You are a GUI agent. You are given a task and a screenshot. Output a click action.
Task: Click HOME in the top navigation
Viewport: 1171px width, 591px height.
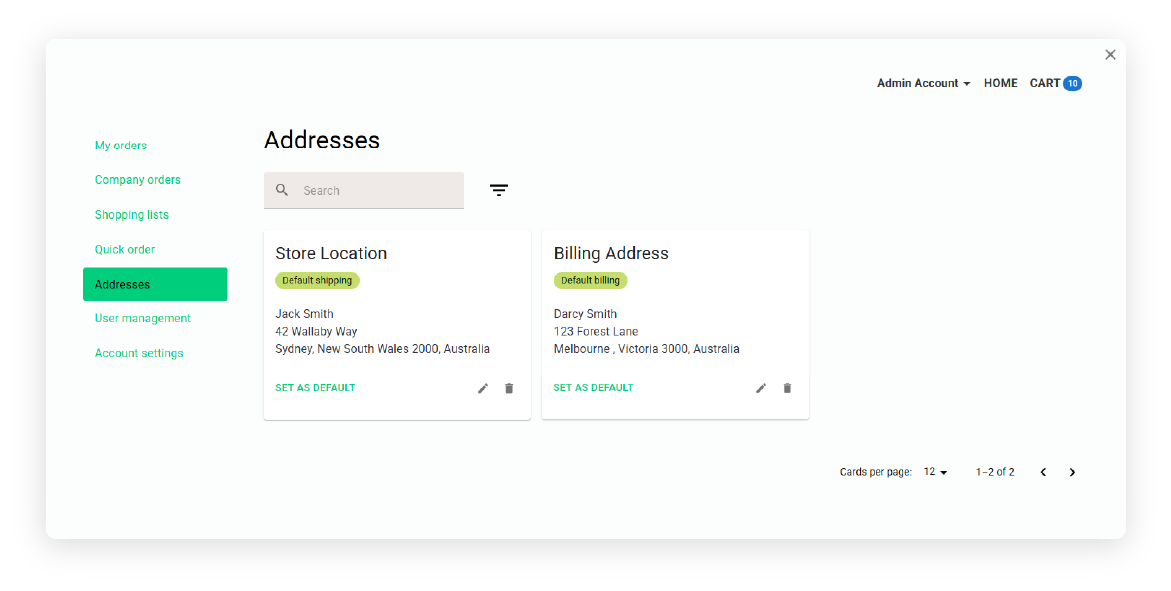click(x=1001, y=83)
